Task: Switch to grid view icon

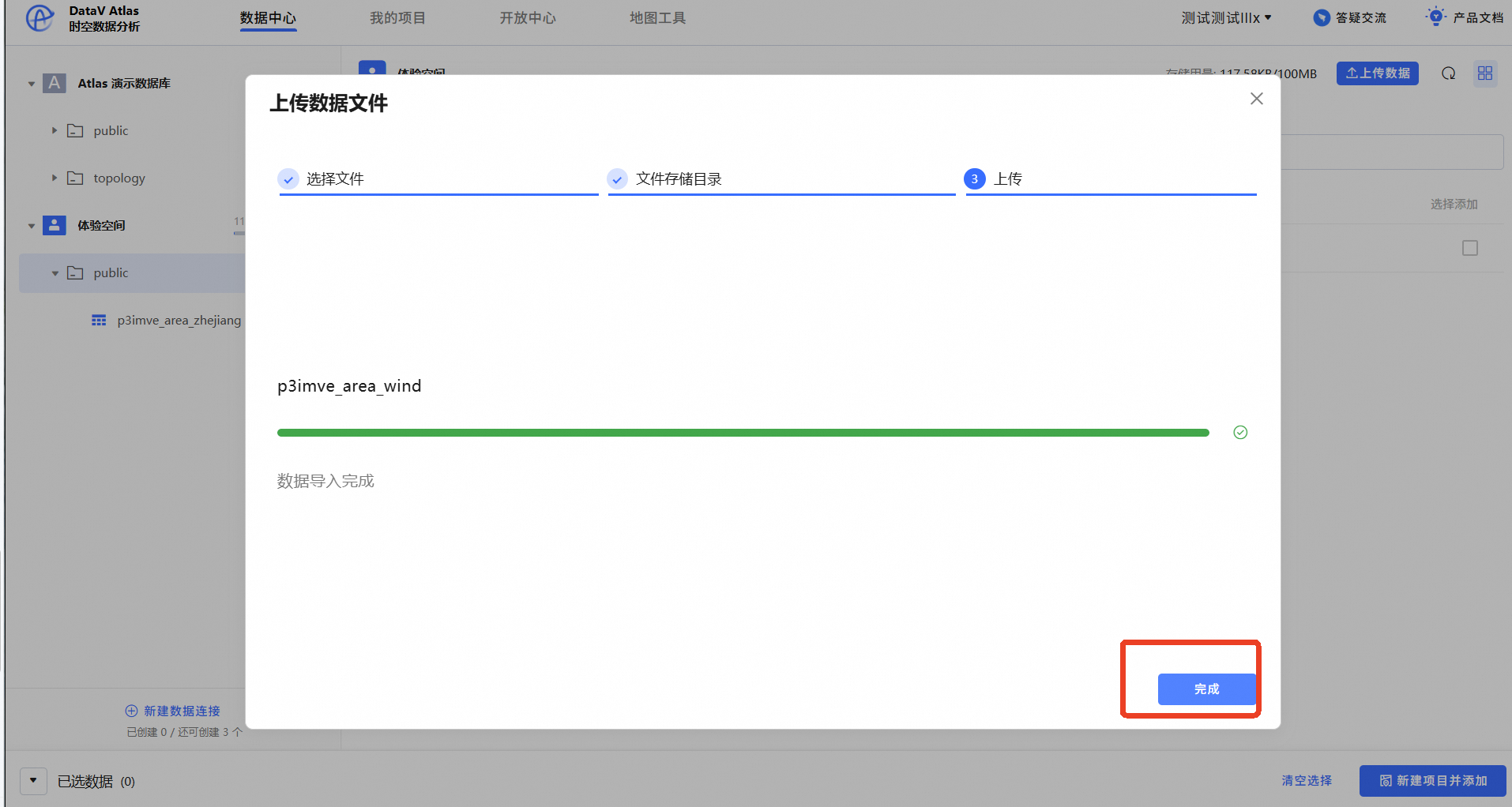Action: click(1485, 73)
